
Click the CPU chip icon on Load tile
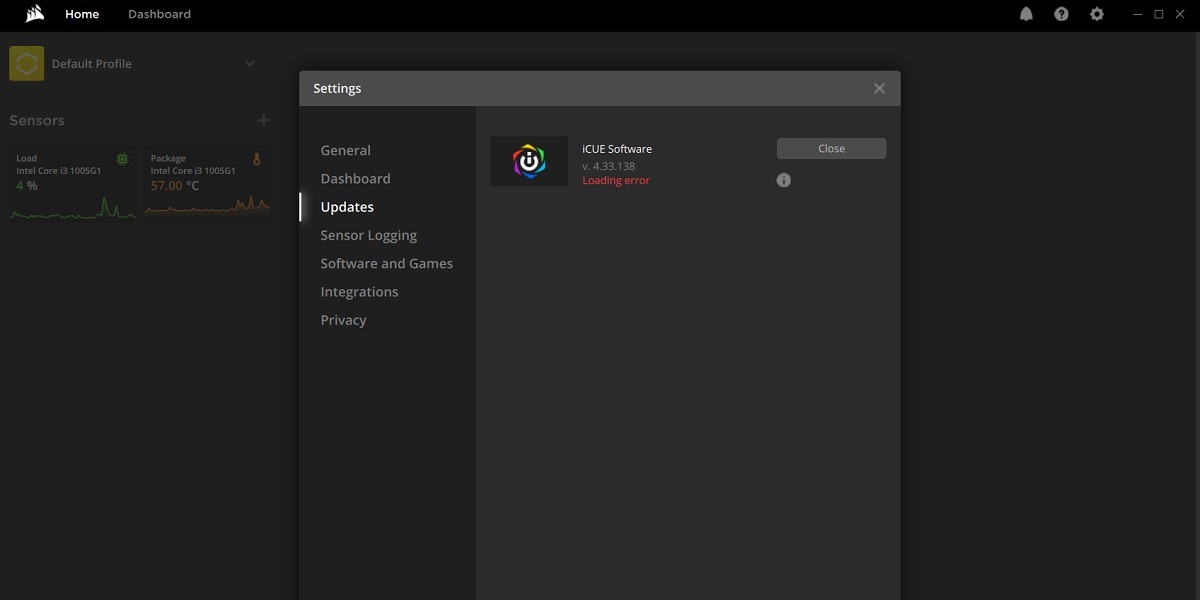pyautogui.click(x=122, y=159)
